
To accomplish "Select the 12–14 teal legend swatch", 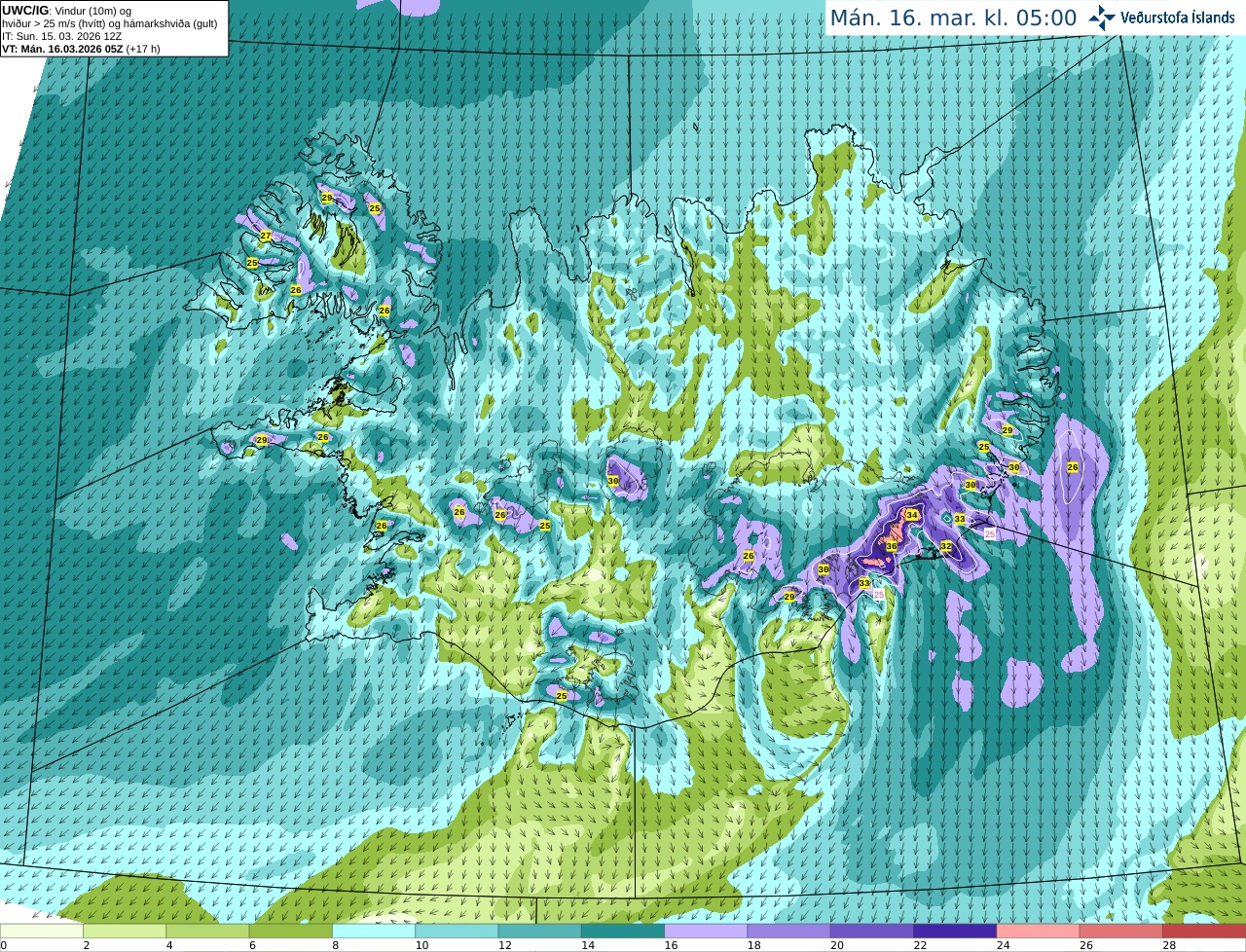I will tap(540, 931).
